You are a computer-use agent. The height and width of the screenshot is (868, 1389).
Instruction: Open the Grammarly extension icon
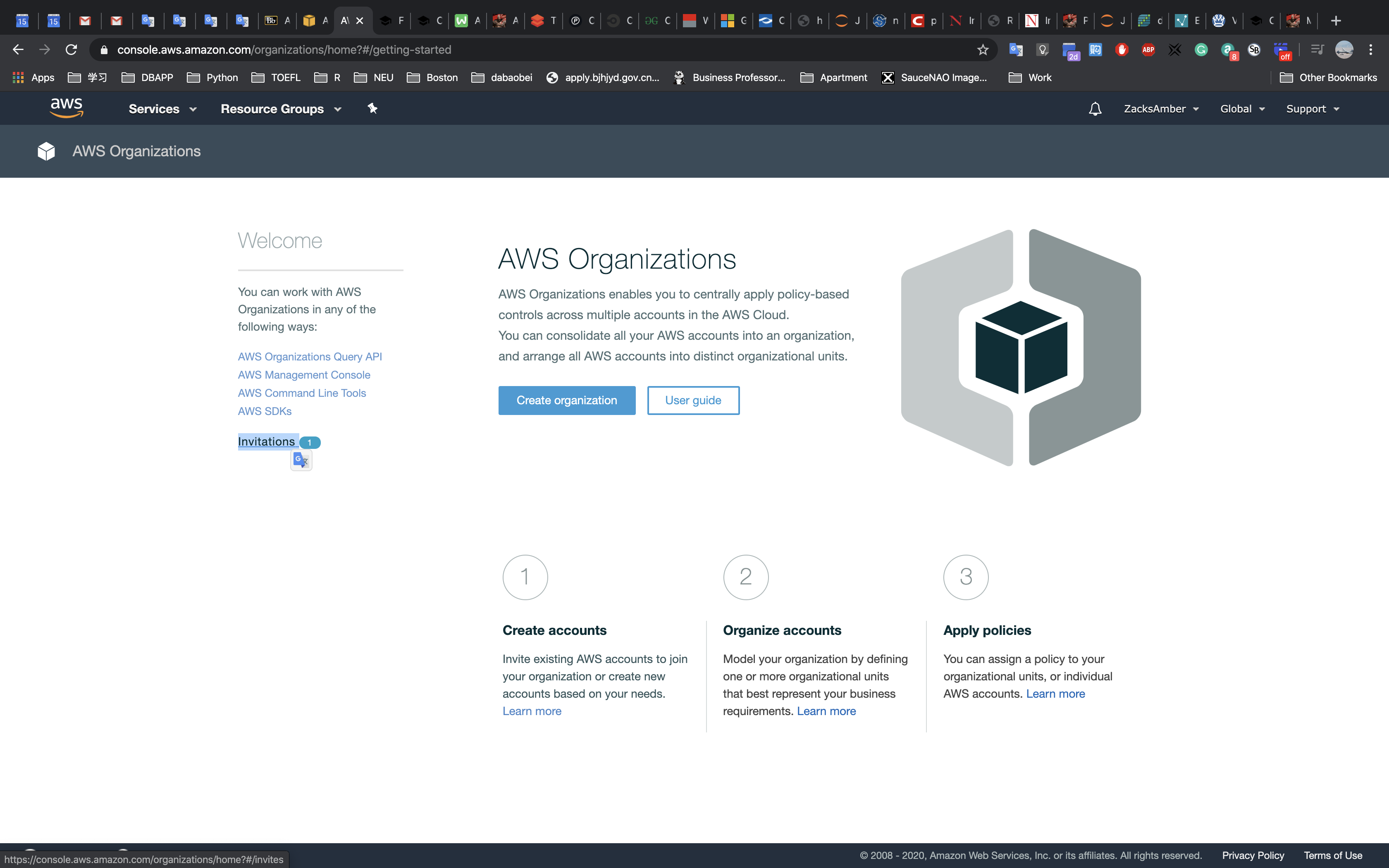(1201, 50)
